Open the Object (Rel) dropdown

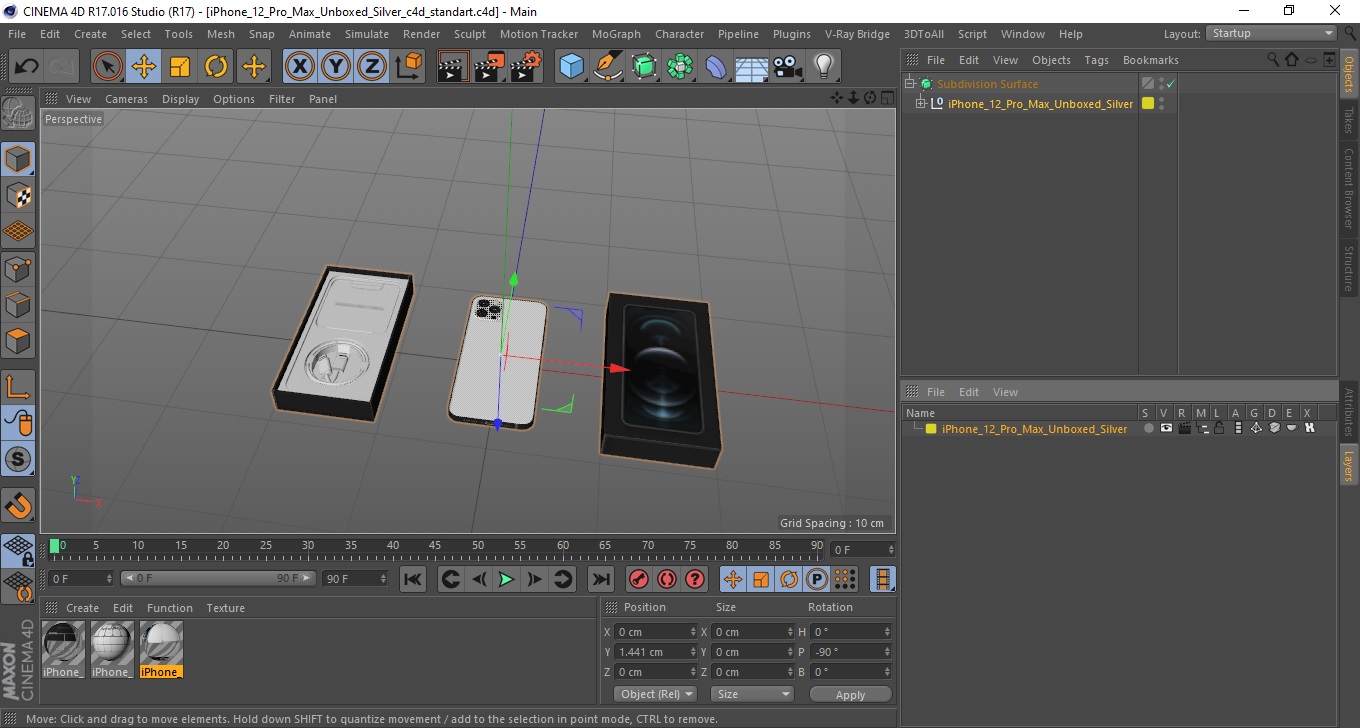655,694
